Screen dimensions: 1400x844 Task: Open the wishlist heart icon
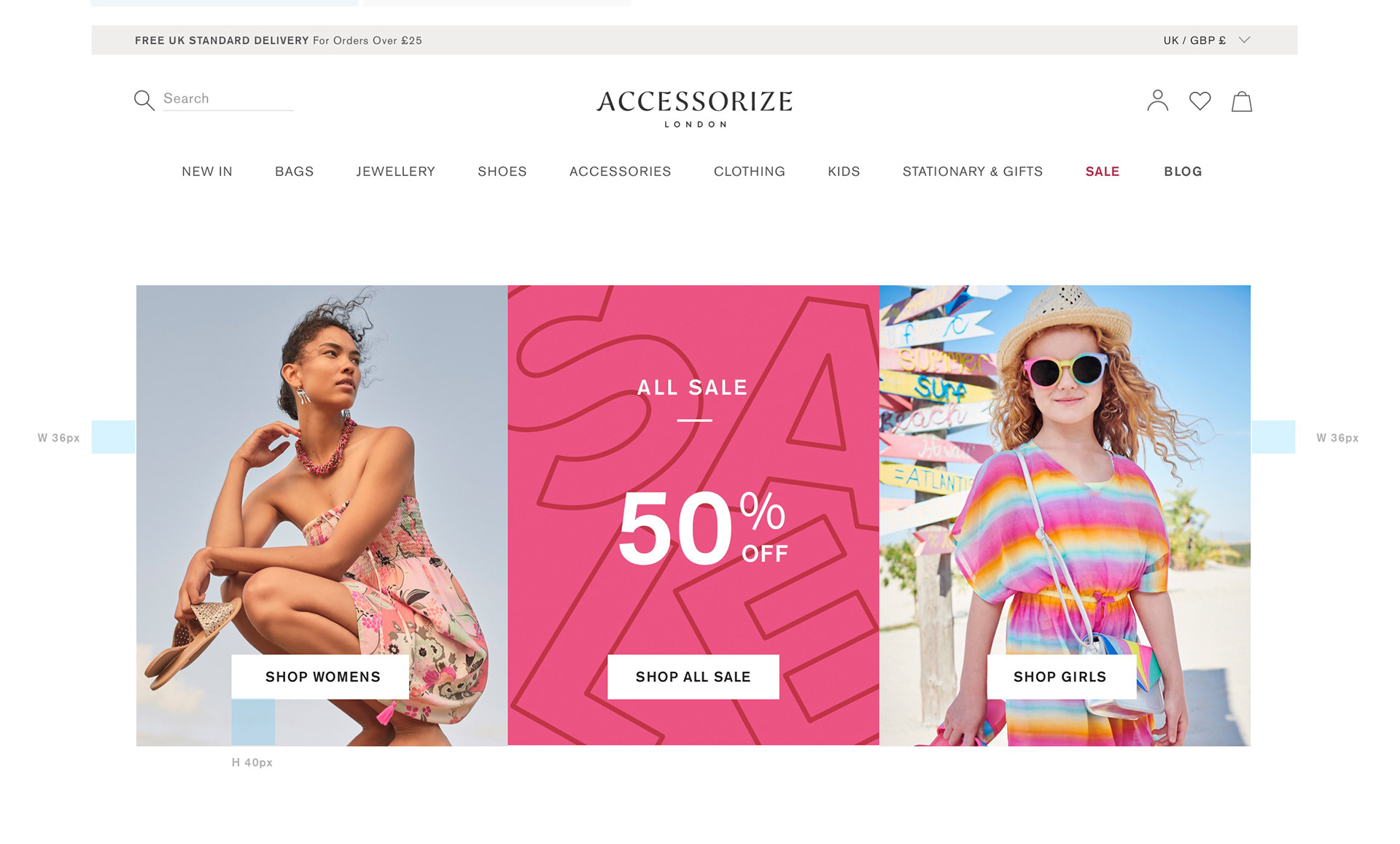point(1199,101)
